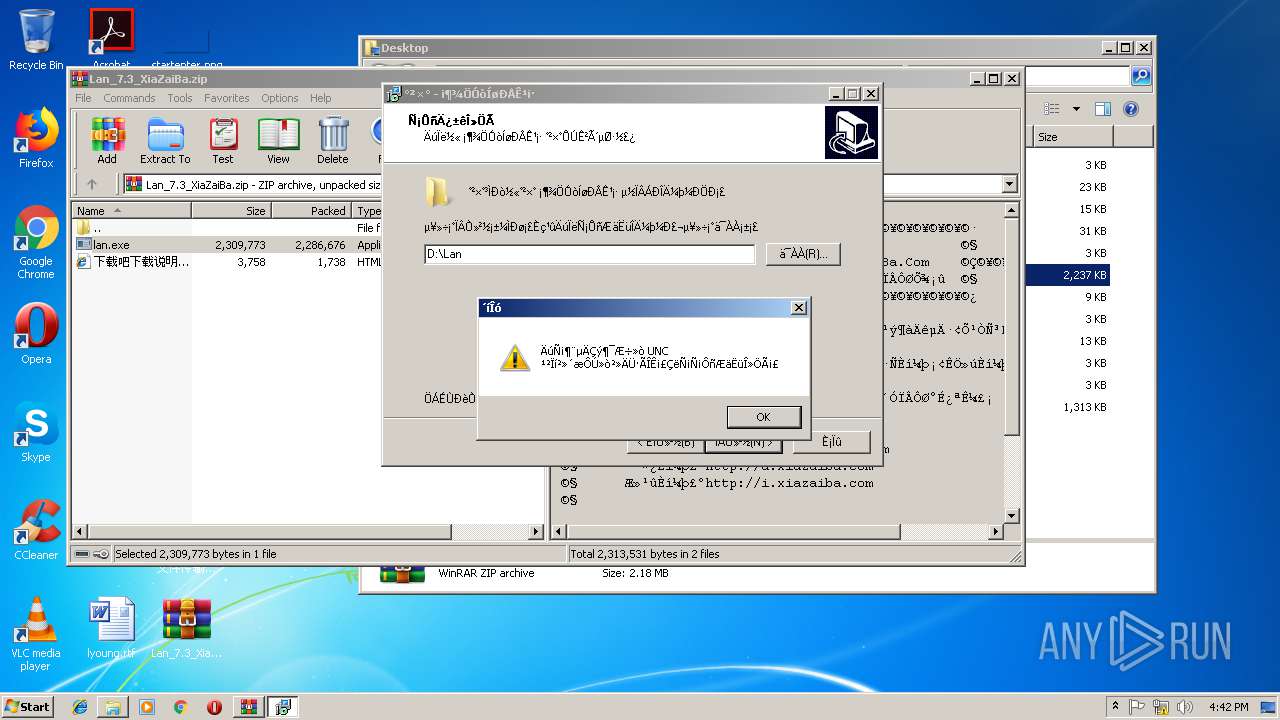Show hidden tray icons arrow
Viewport: 1280px width, 720px height.
(1115, 707)
